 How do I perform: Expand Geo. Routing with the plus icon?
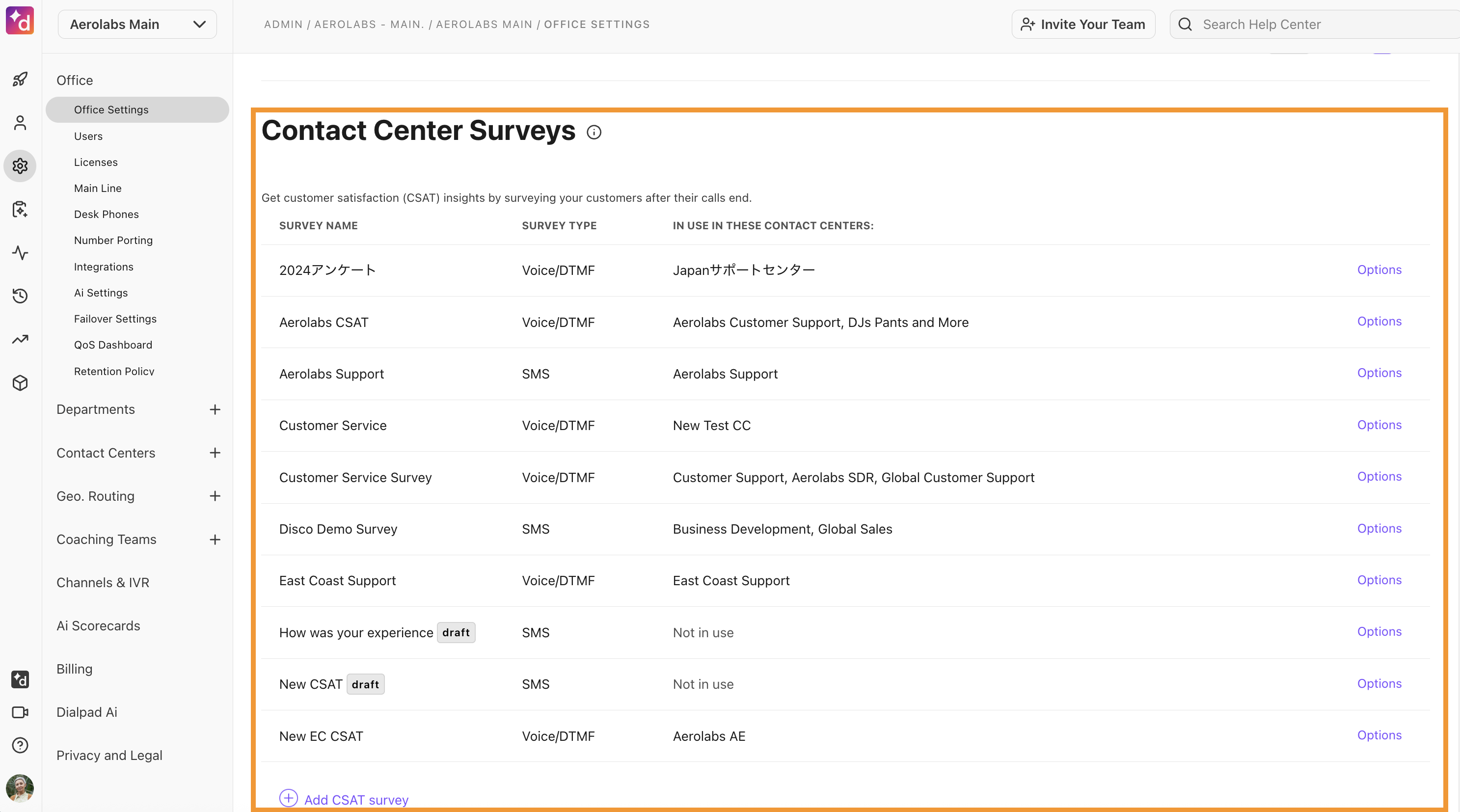(215, 496)
